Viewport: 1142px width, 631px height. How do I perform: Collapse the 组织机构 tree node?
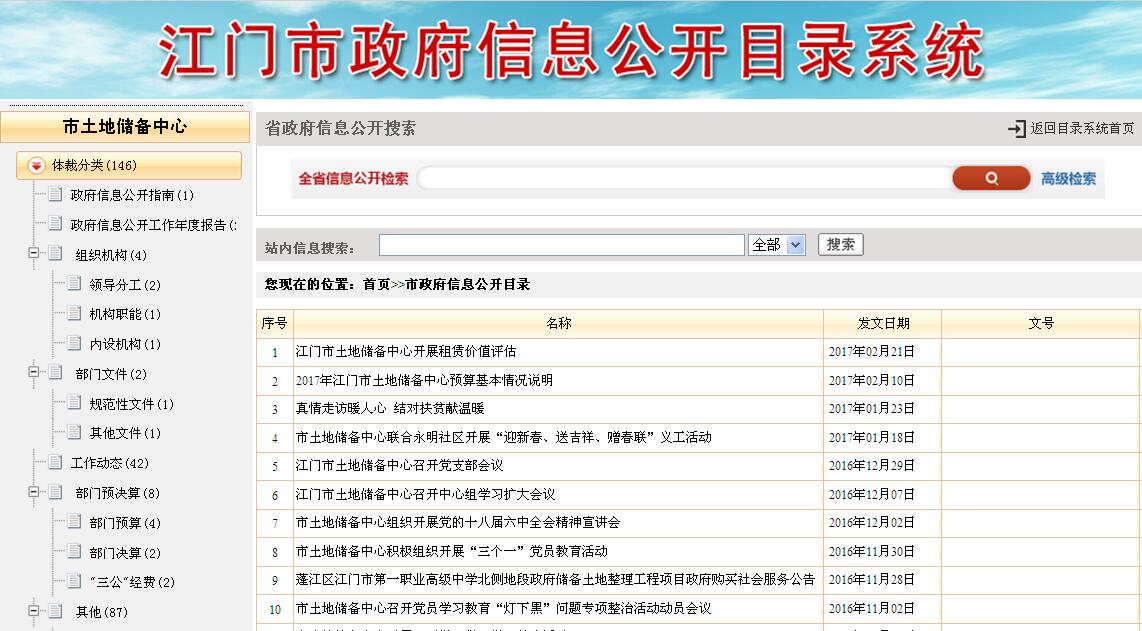(x=34, y=254)
